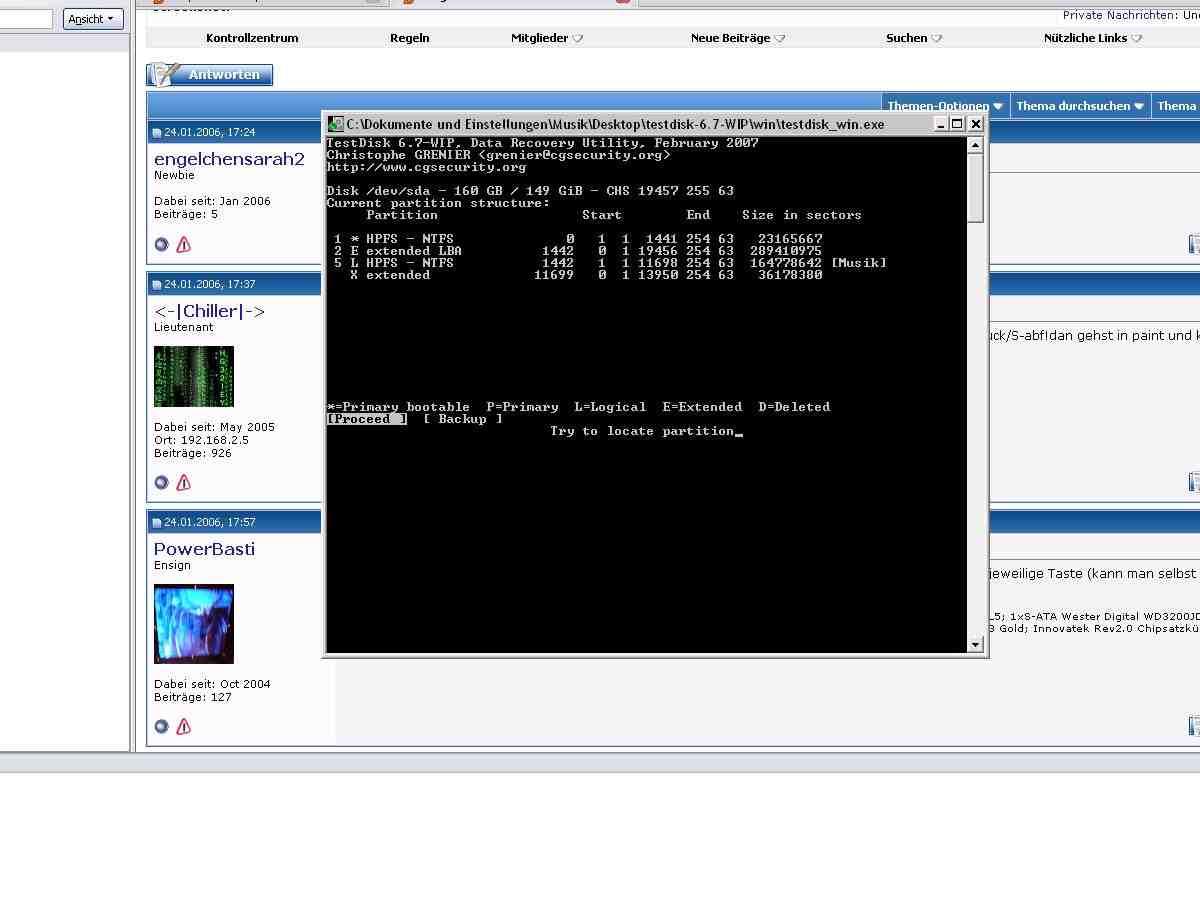Open PowerBasti user profile
1200x900 pixels.
tap(204, 549)
